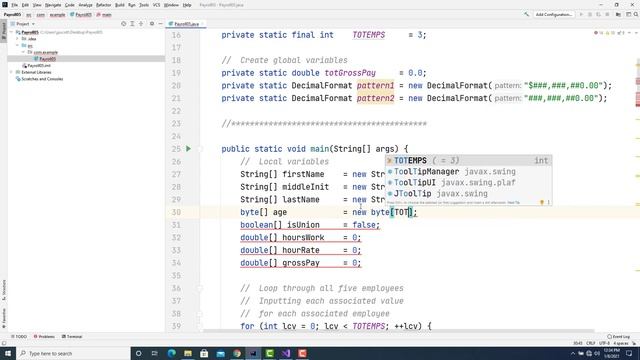The width and height of the screenshot is (640, 360).
Task: Click the run gutter icon beside main method
Action: click(188, 149)
